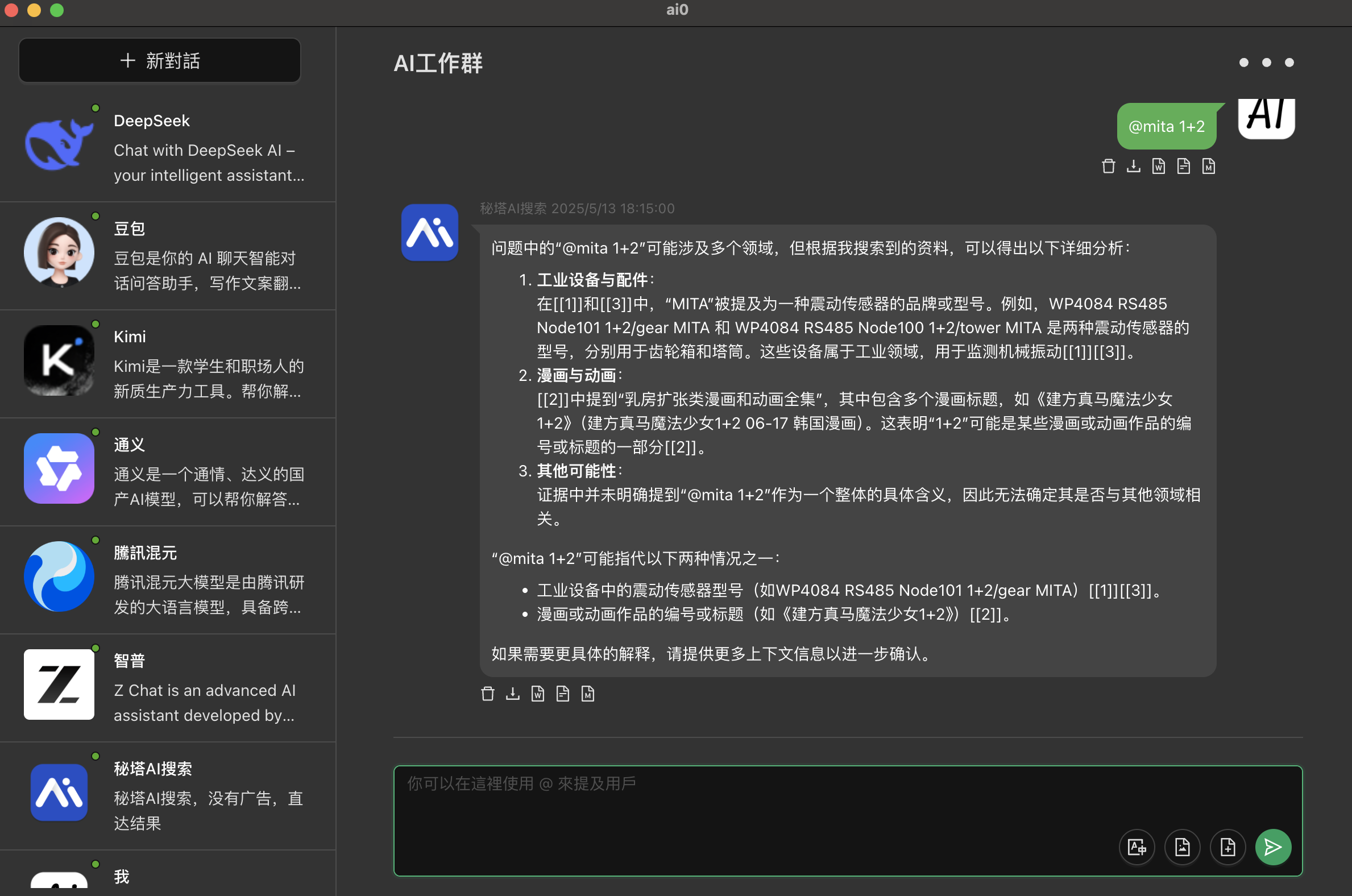Click the 秘塔AI搜索 avatar beside the reply

[x=430, y=233]
